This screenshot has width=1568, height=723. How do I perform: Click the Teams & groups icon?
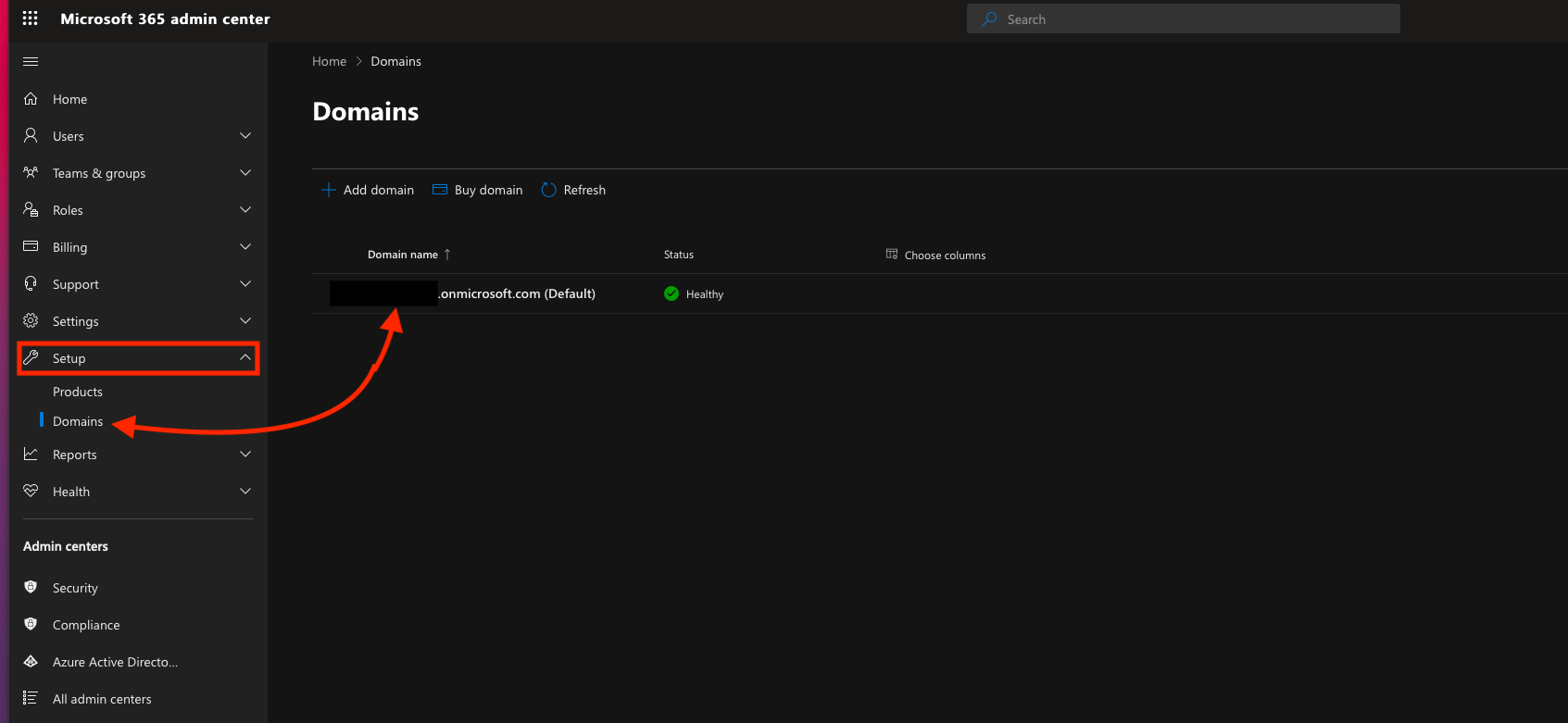(x=31, y=172)
